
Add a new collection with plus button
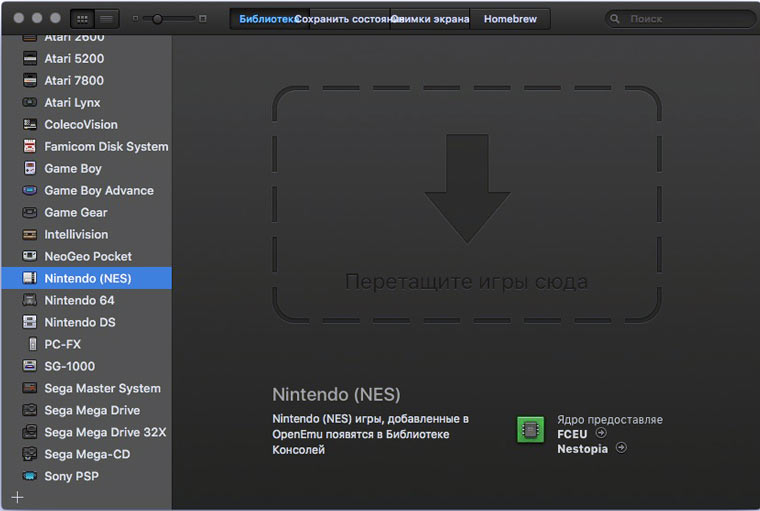coord(17,497)
